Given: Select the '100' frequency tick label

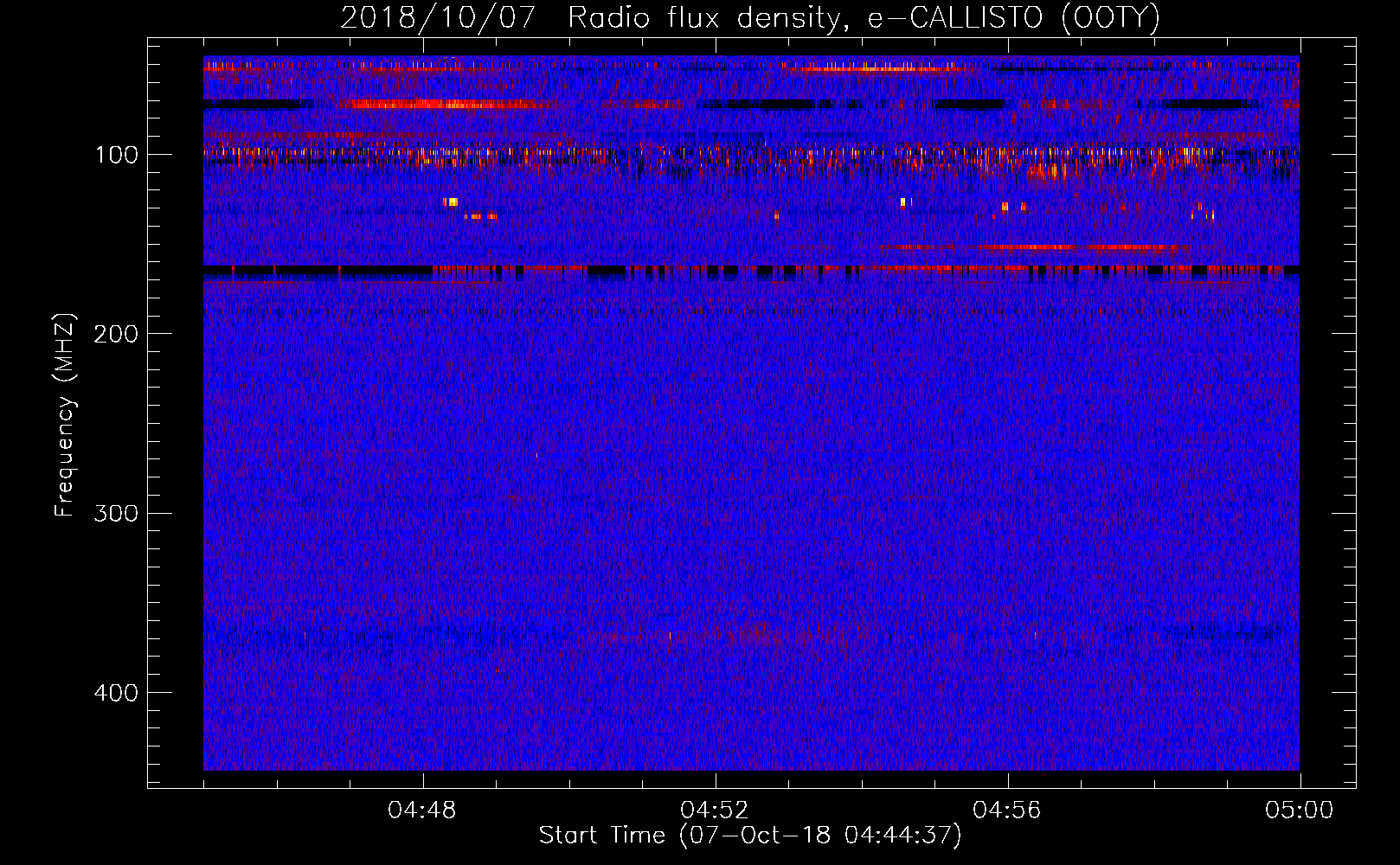Looking at the screenshot, I should [x=116, y=155].
